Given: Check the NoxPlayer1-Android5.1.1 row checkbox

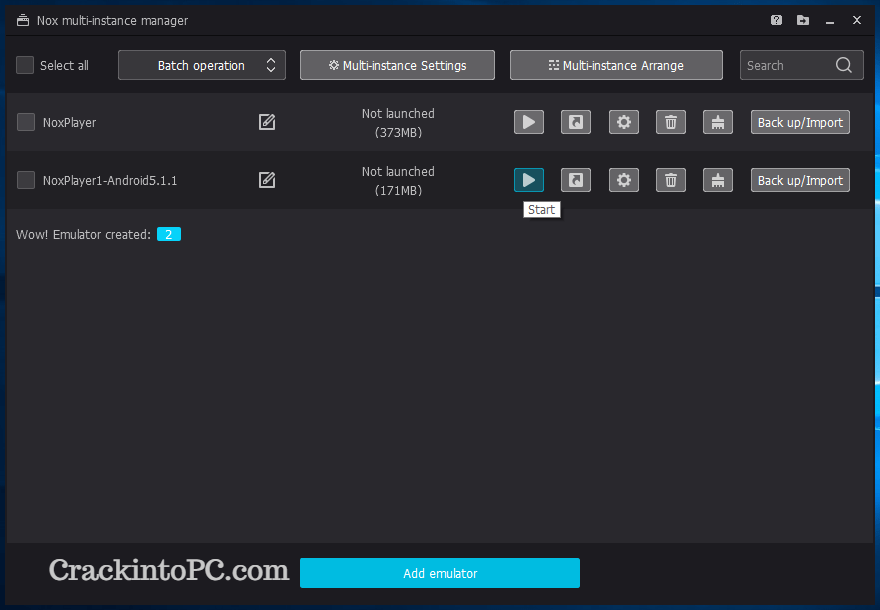Looking at the screenshot, I should click(x=26, y=180).
